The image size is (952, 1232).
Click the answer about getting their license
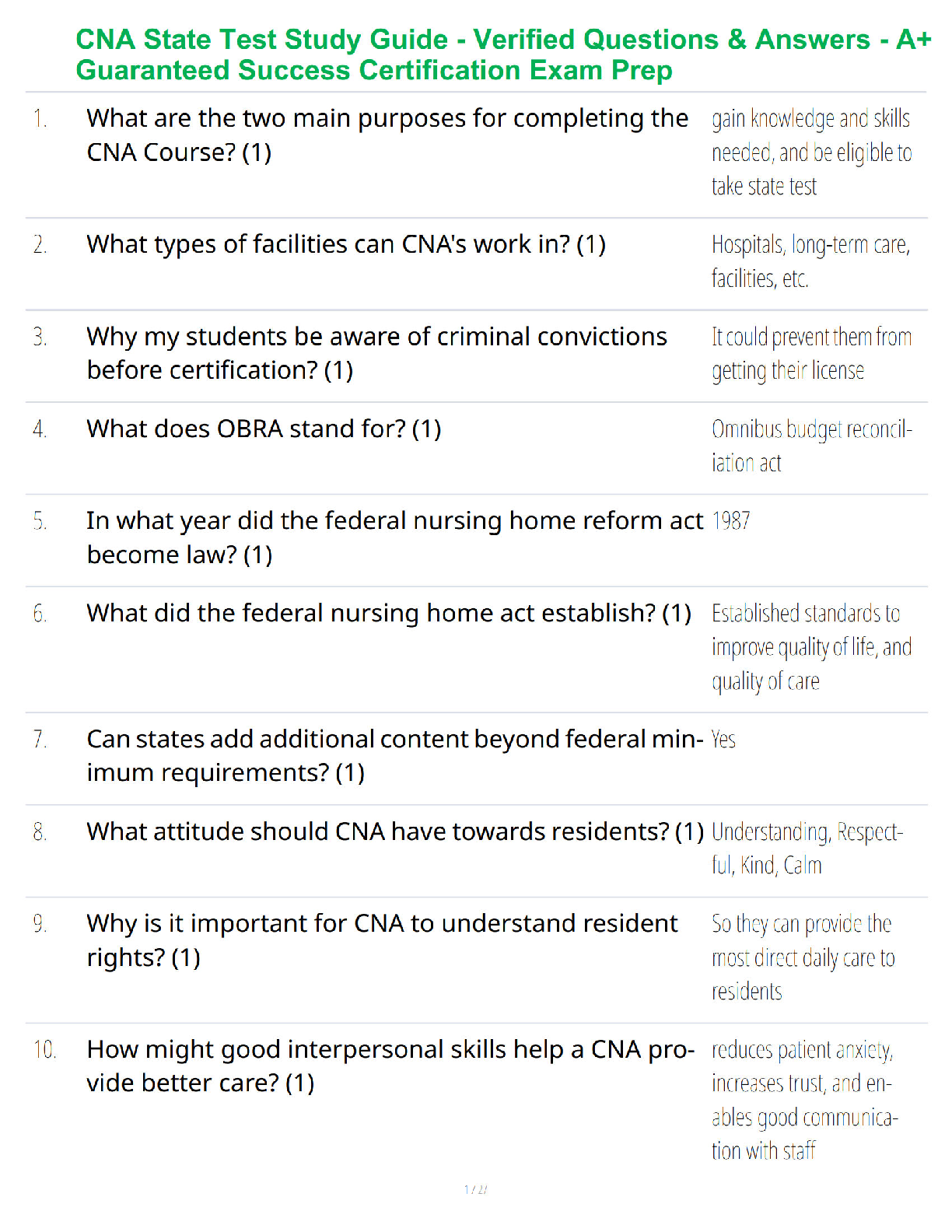812,354
